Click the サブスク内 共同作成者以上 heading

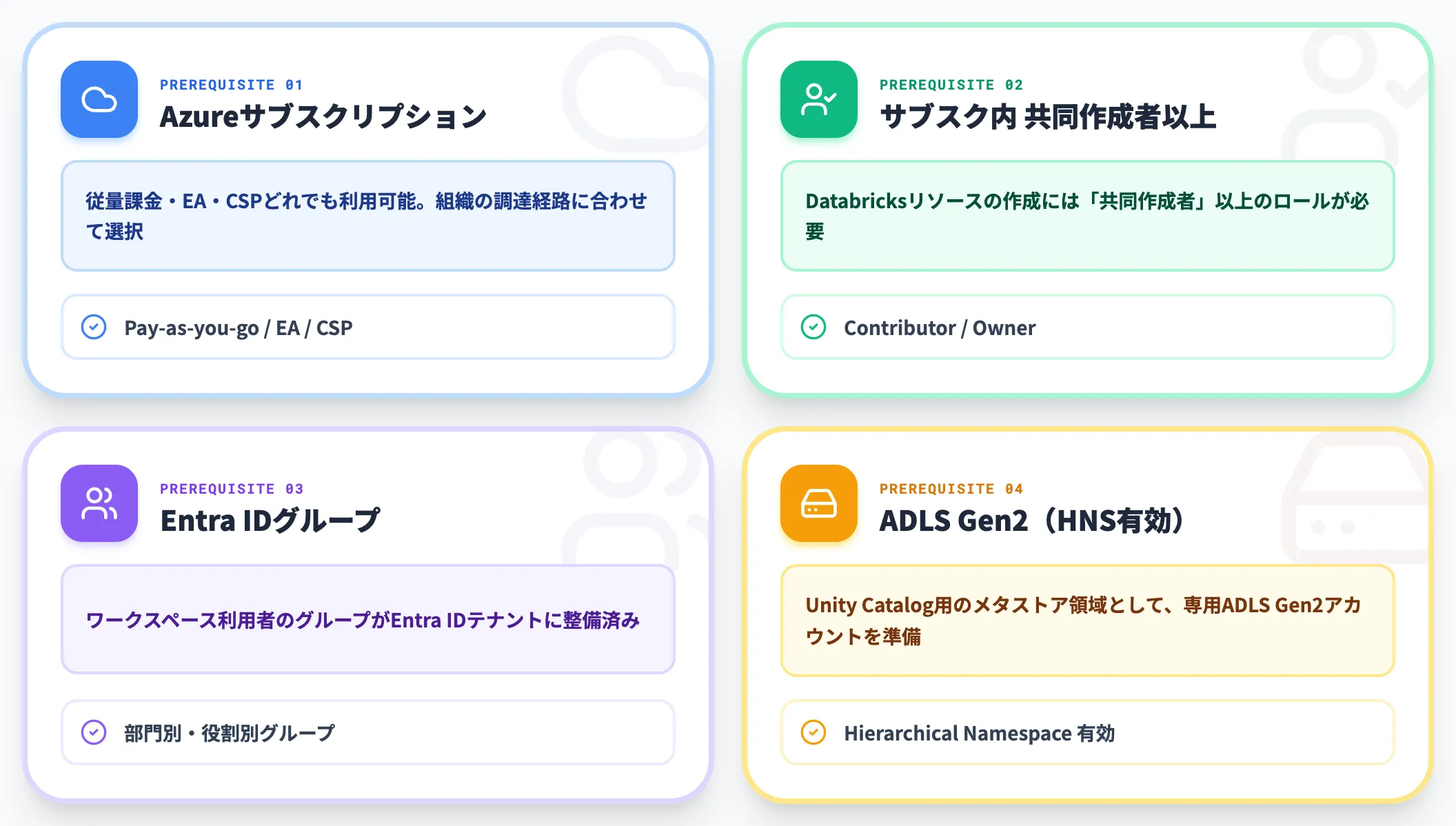click(1048, 117)
